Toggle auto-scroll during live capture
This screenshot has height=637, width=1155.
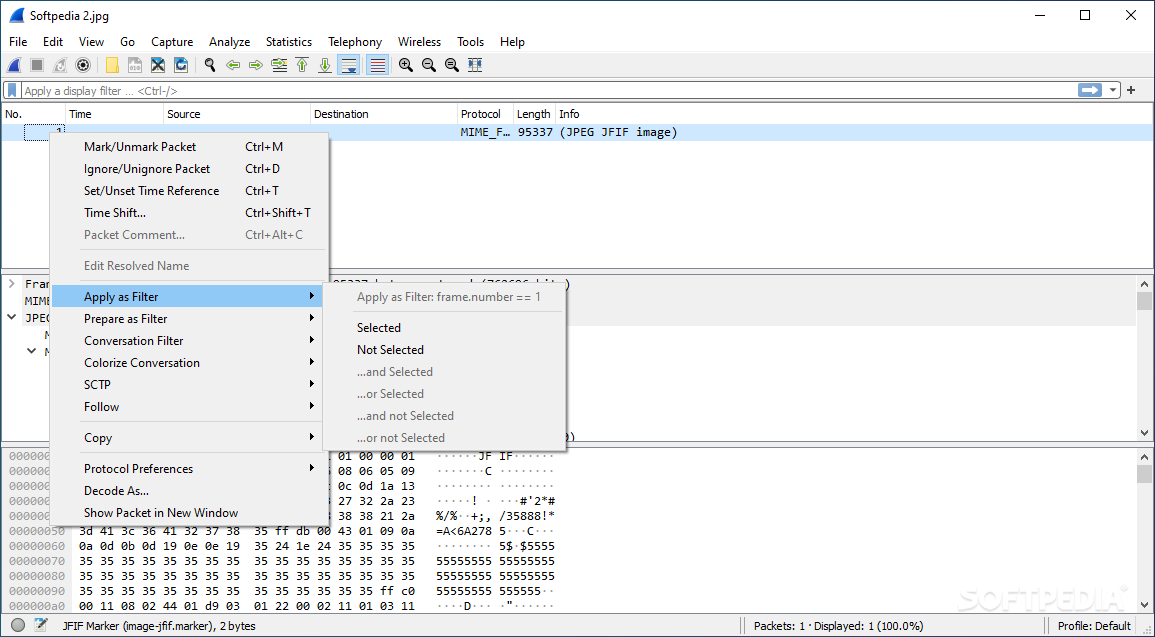point(349,65)
